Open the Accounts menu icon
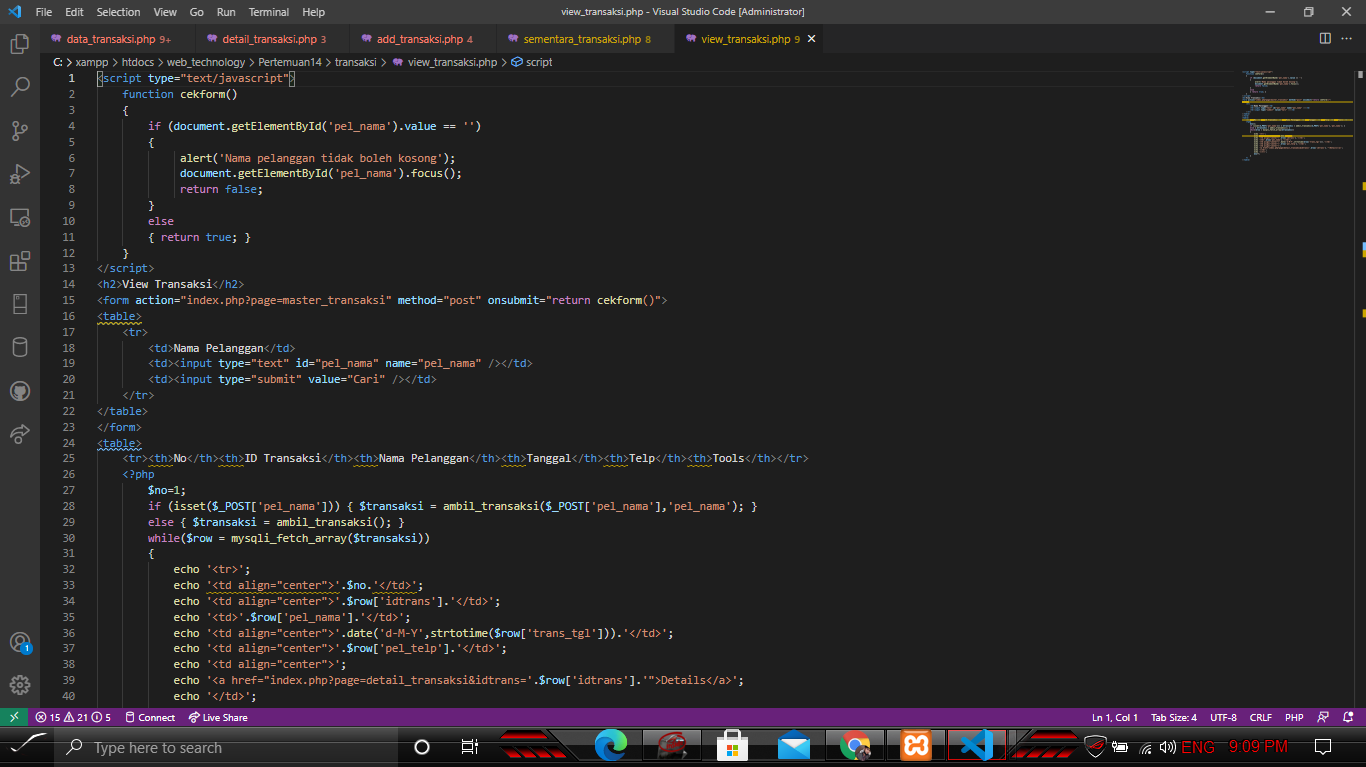Viewport: 1366px width, 767px height. pyautogui.click(x=19, y=642)
